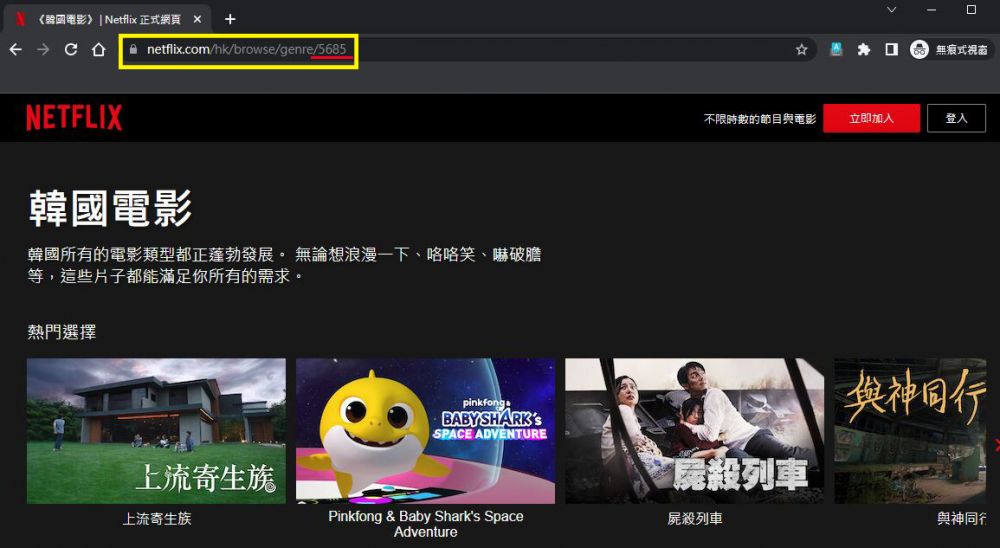Minimize the browser window
Screen dimensions: 1000x548
pos(932,10)
